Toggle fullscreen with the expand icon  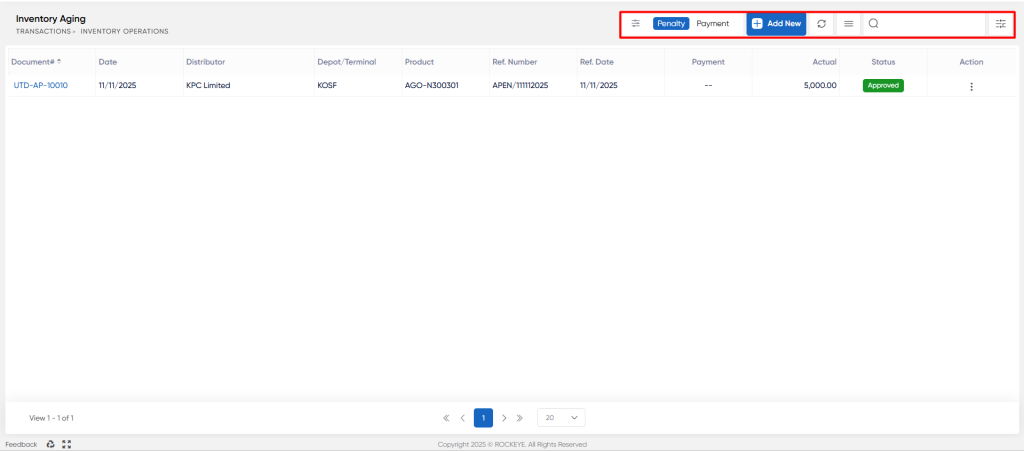(x=66, y=444)
